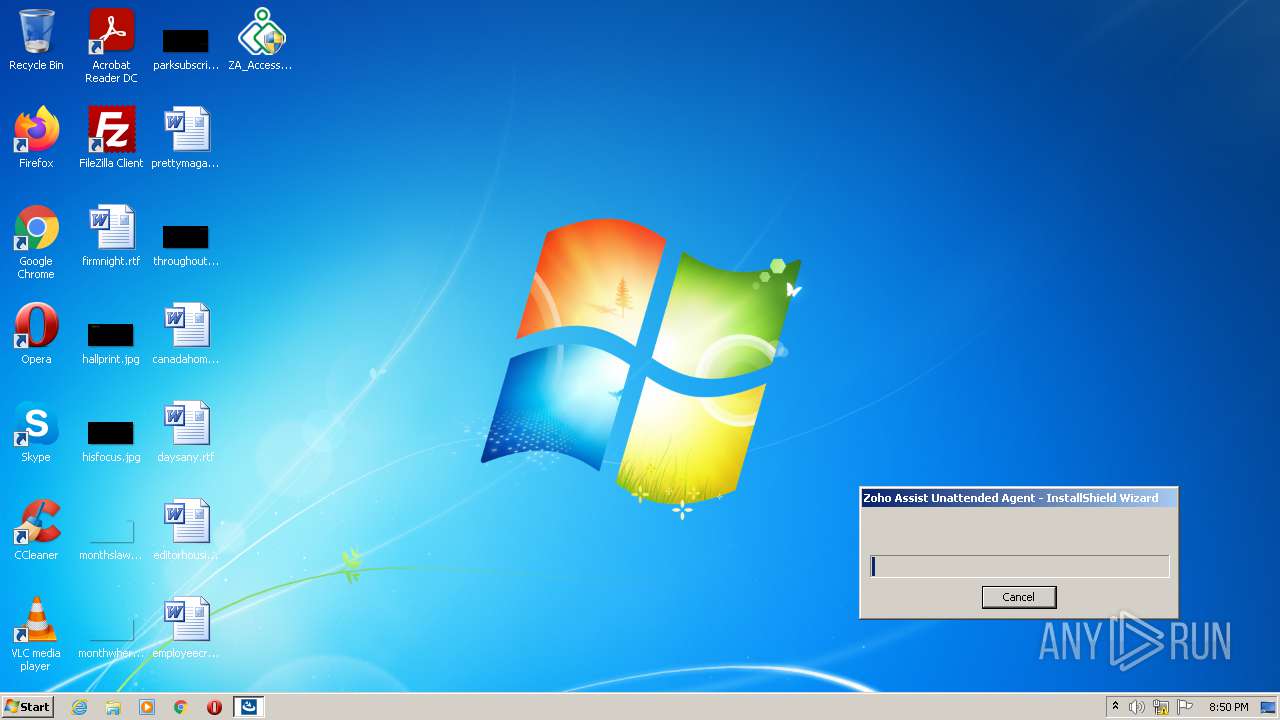1280x720 pixels.
Task: Select the daysany.rtf document
Action: (186, 432)
